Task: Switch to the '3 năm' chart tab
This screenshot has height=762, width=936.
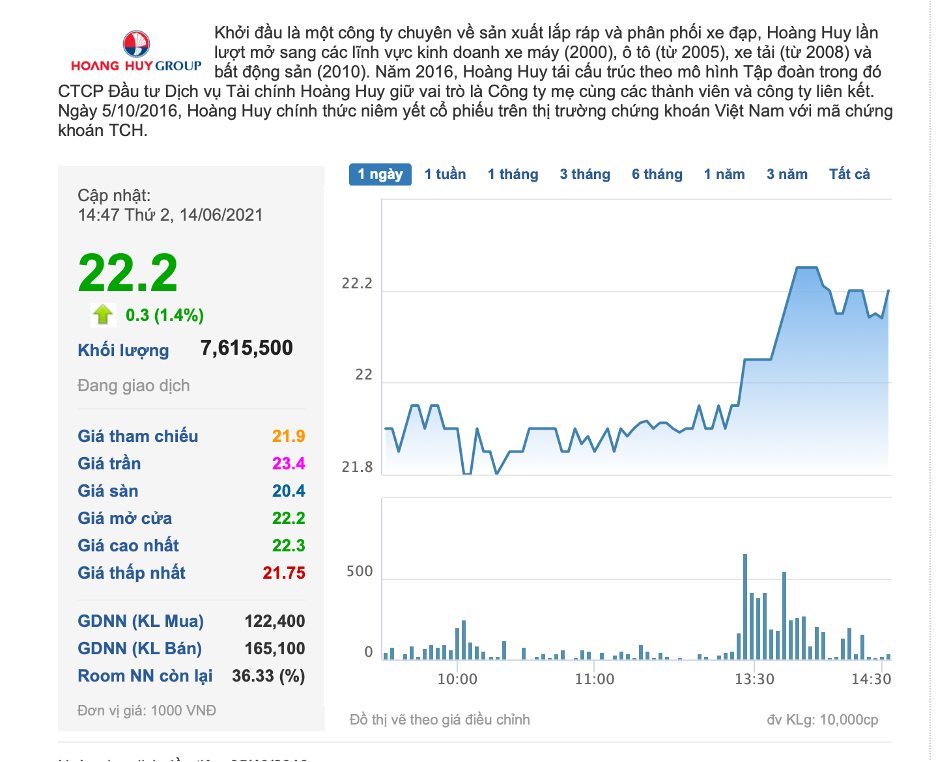Action: pos(787,174)
